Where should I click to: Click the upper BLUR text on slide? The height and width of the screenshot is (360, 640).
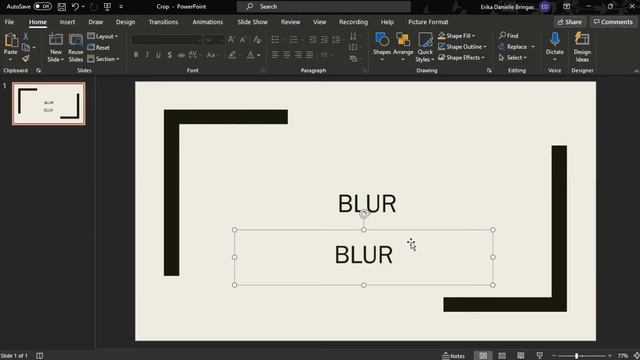point(367,203)
